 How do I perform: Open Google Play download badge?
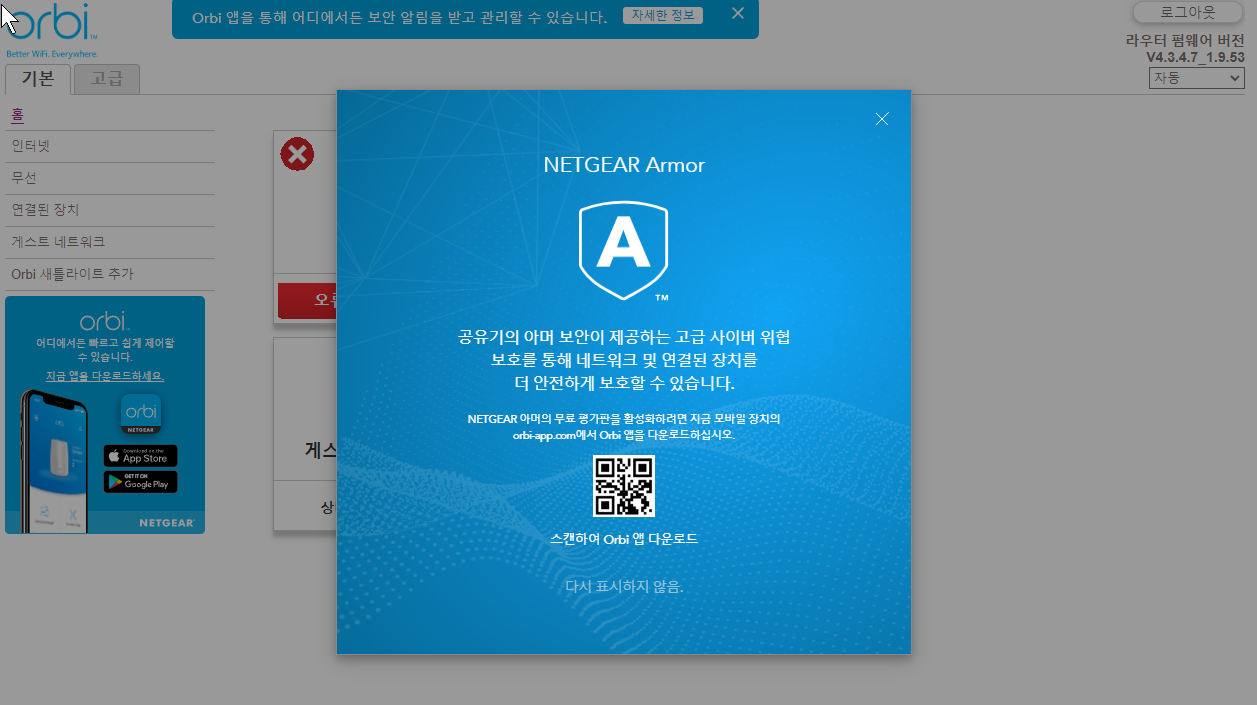click(x=141, y=481)
